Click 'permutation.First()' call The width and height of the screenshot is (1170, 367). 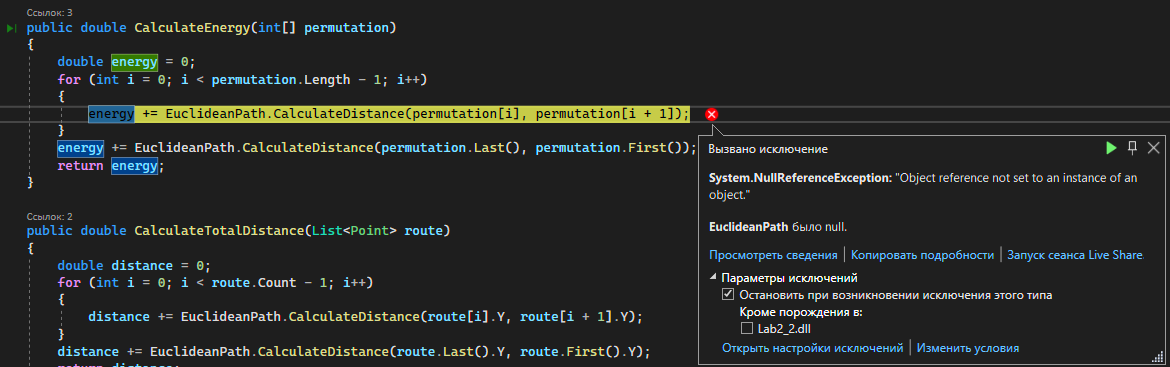pyautogui.click(x=608, y=148)
